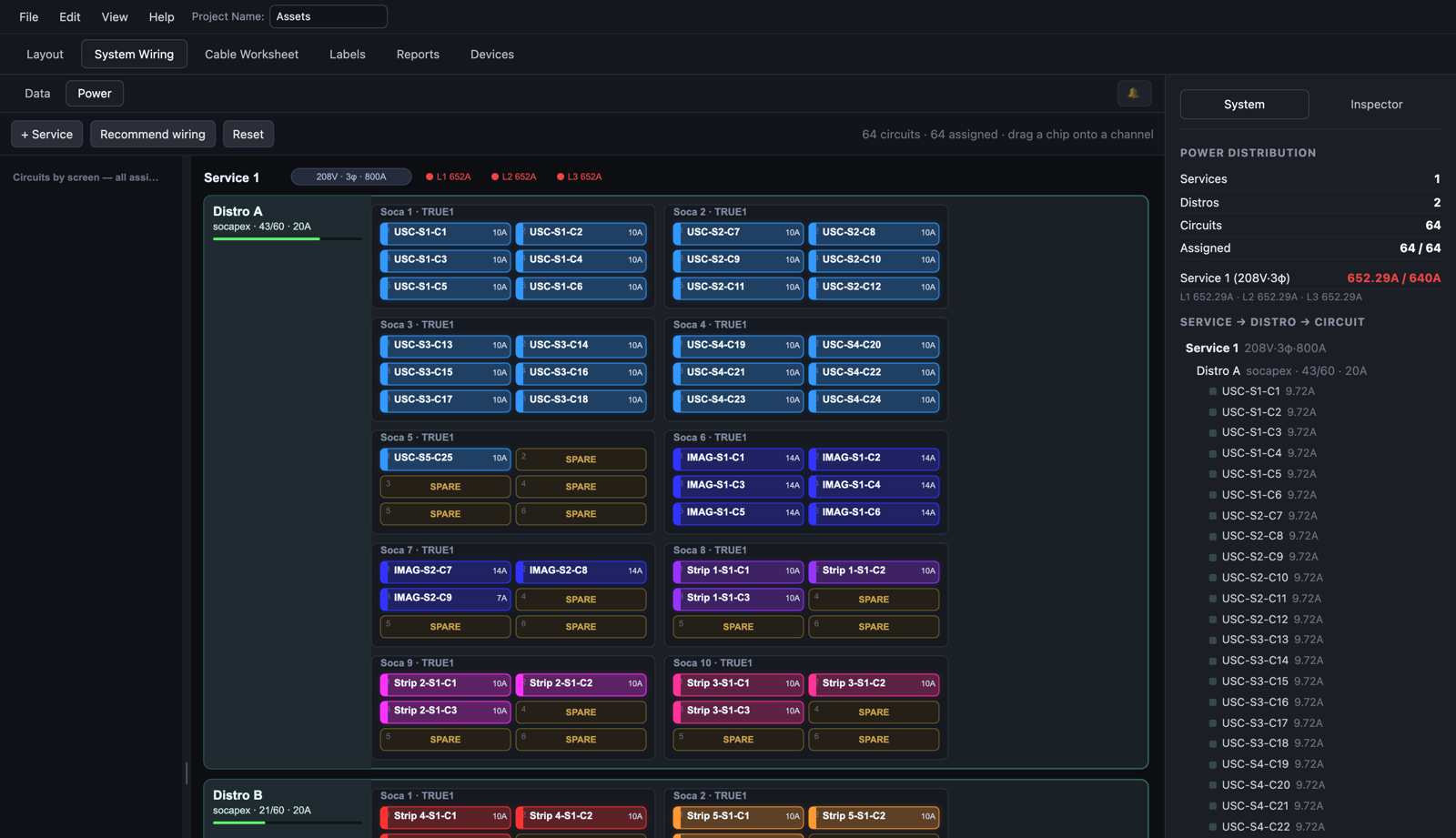Select the IMAG-S2-C8 chip in Soca 7
This screenshot has height=838, width=1456.
[x=581, y=571]
